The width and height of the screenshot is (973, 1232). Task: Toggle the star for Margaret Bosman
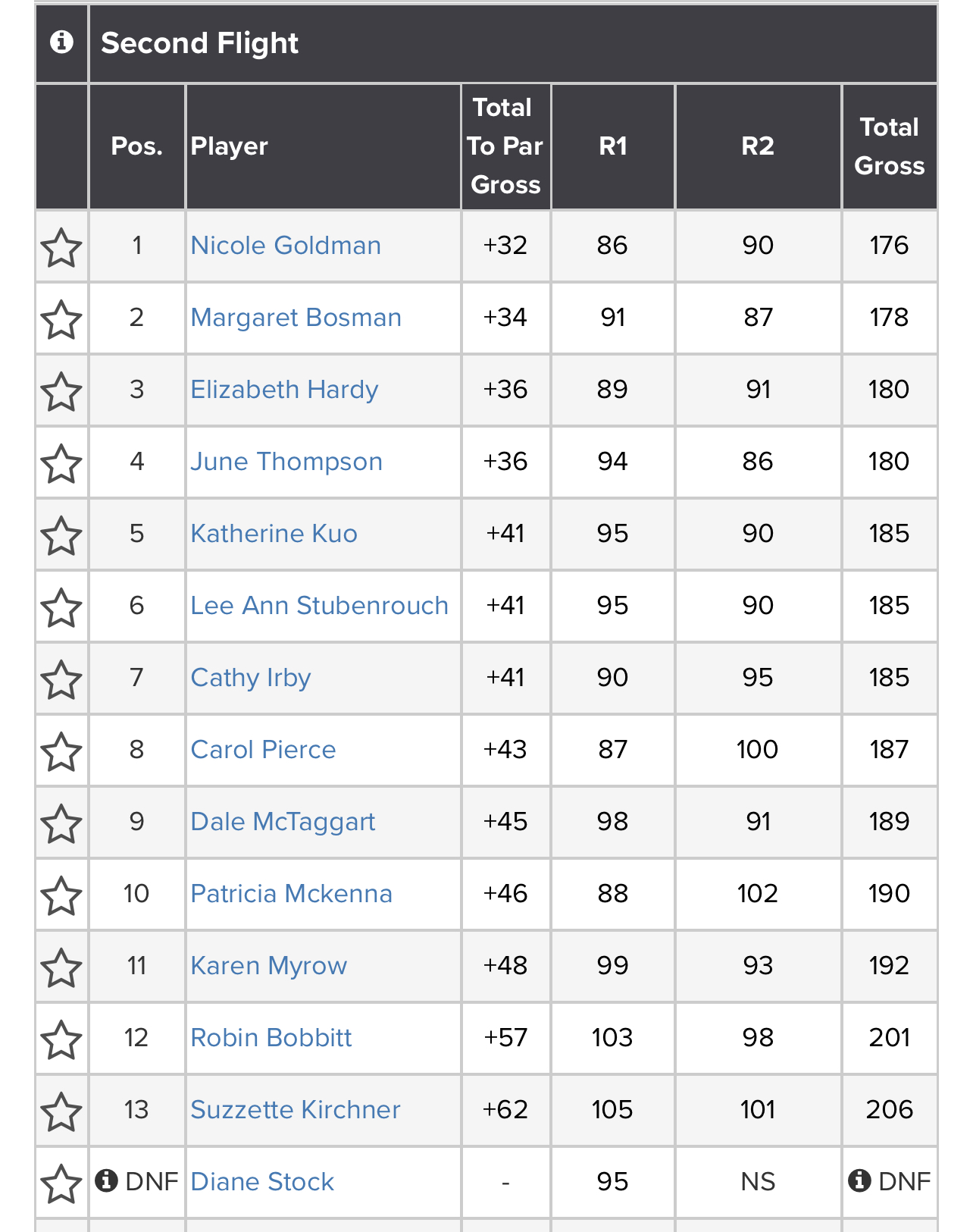[x=61, y=320]
